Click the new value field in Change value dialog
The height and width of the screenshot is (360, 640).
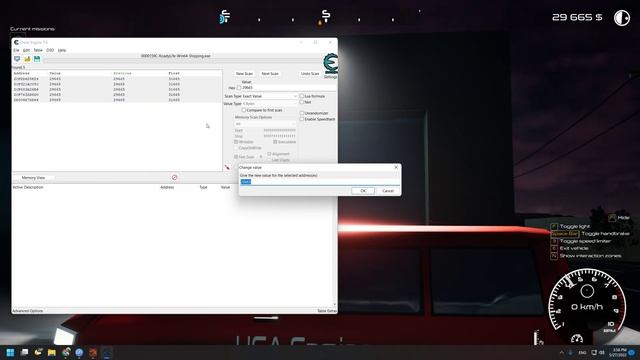point(320,182)
